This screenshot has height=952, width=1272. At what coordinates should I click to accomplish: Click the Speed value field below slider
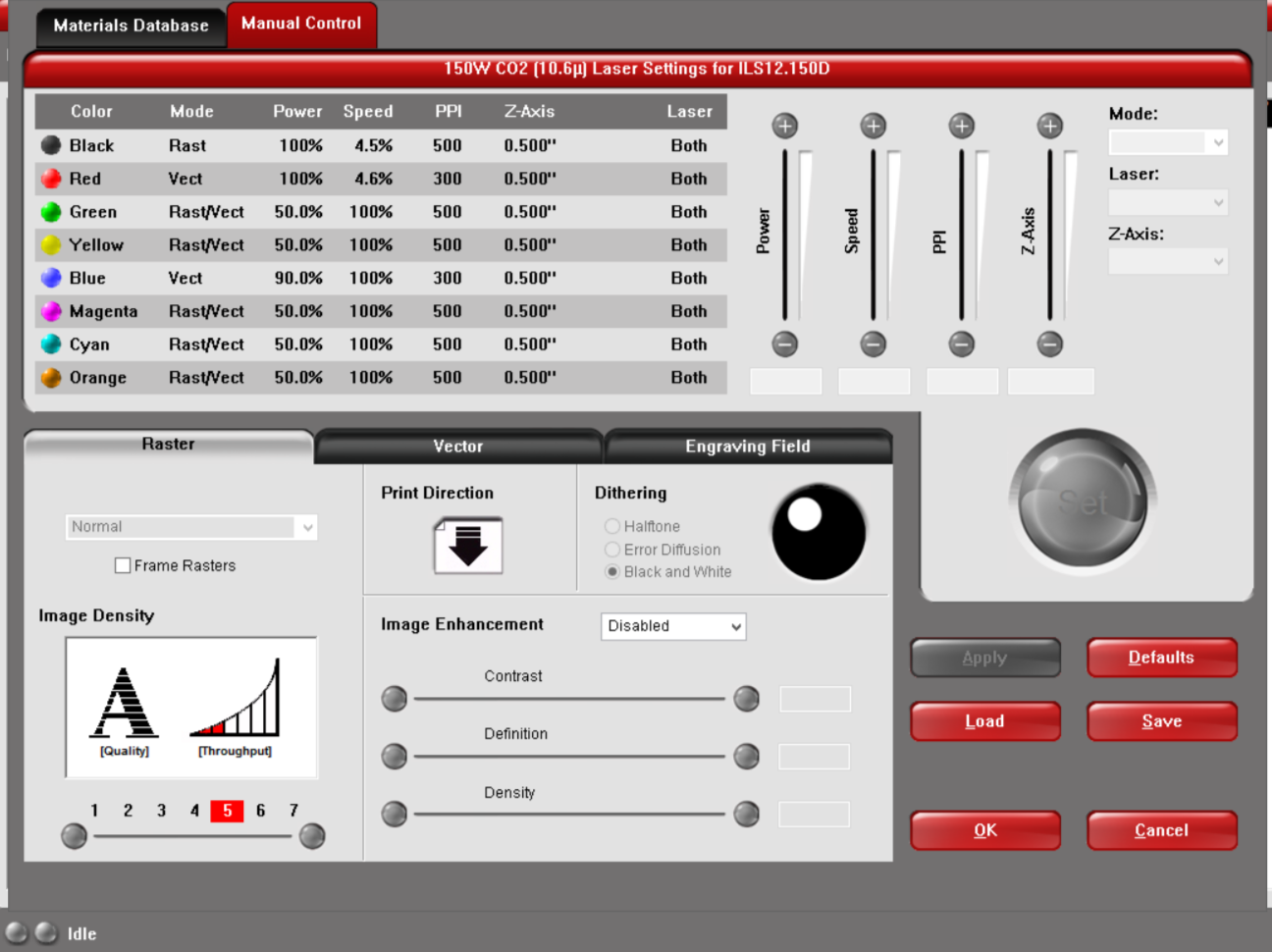pos(874,382)
